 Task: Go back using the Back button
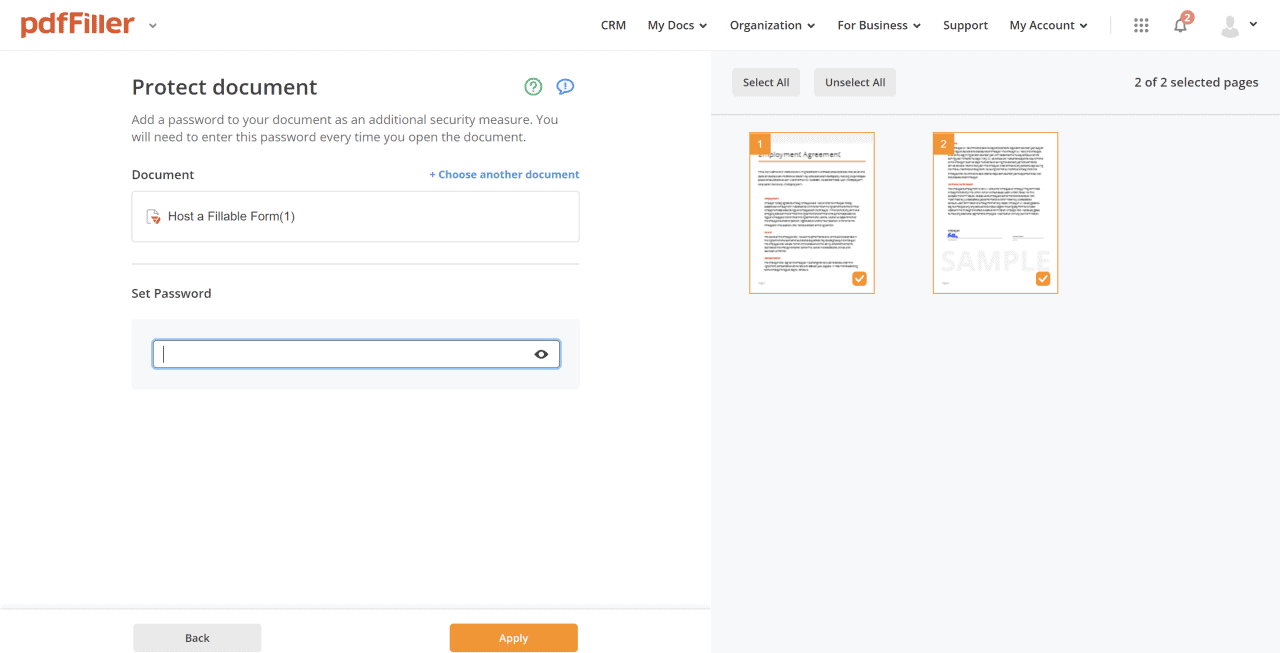(x=197, y=637)
